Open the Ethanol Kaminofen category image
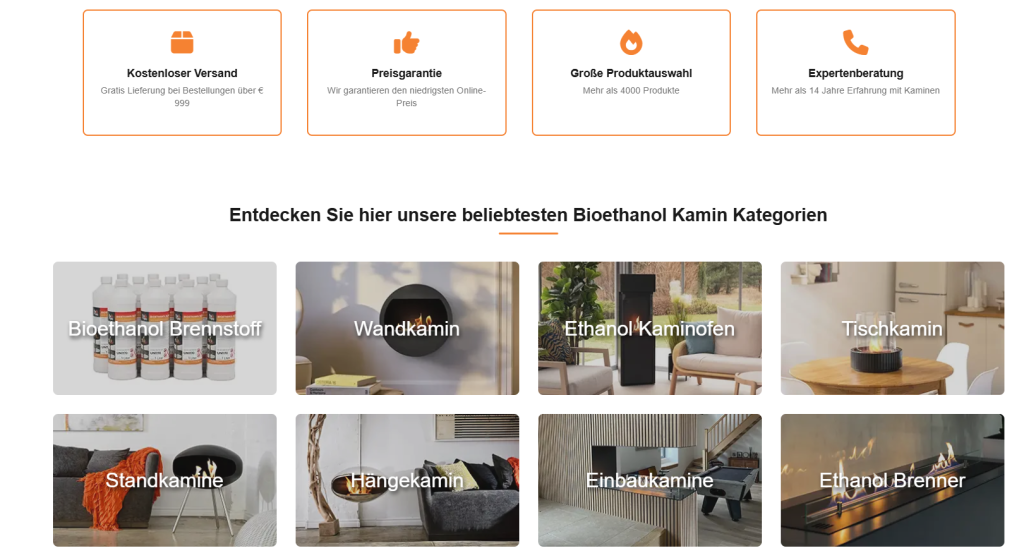 coord(650,328)
